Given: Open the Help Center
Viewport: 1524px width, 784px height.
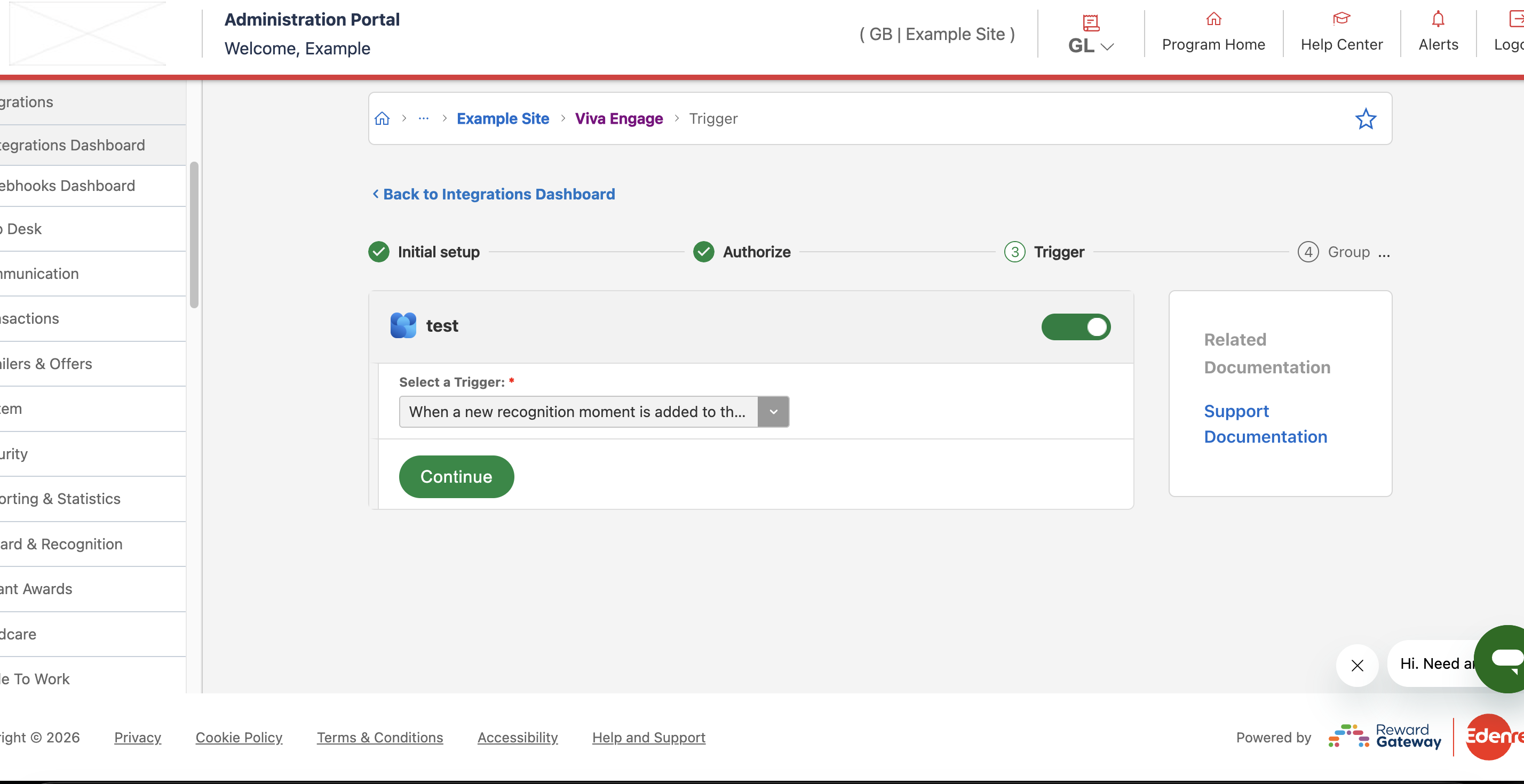Looking at the screenshot, I should (1341, 34).
